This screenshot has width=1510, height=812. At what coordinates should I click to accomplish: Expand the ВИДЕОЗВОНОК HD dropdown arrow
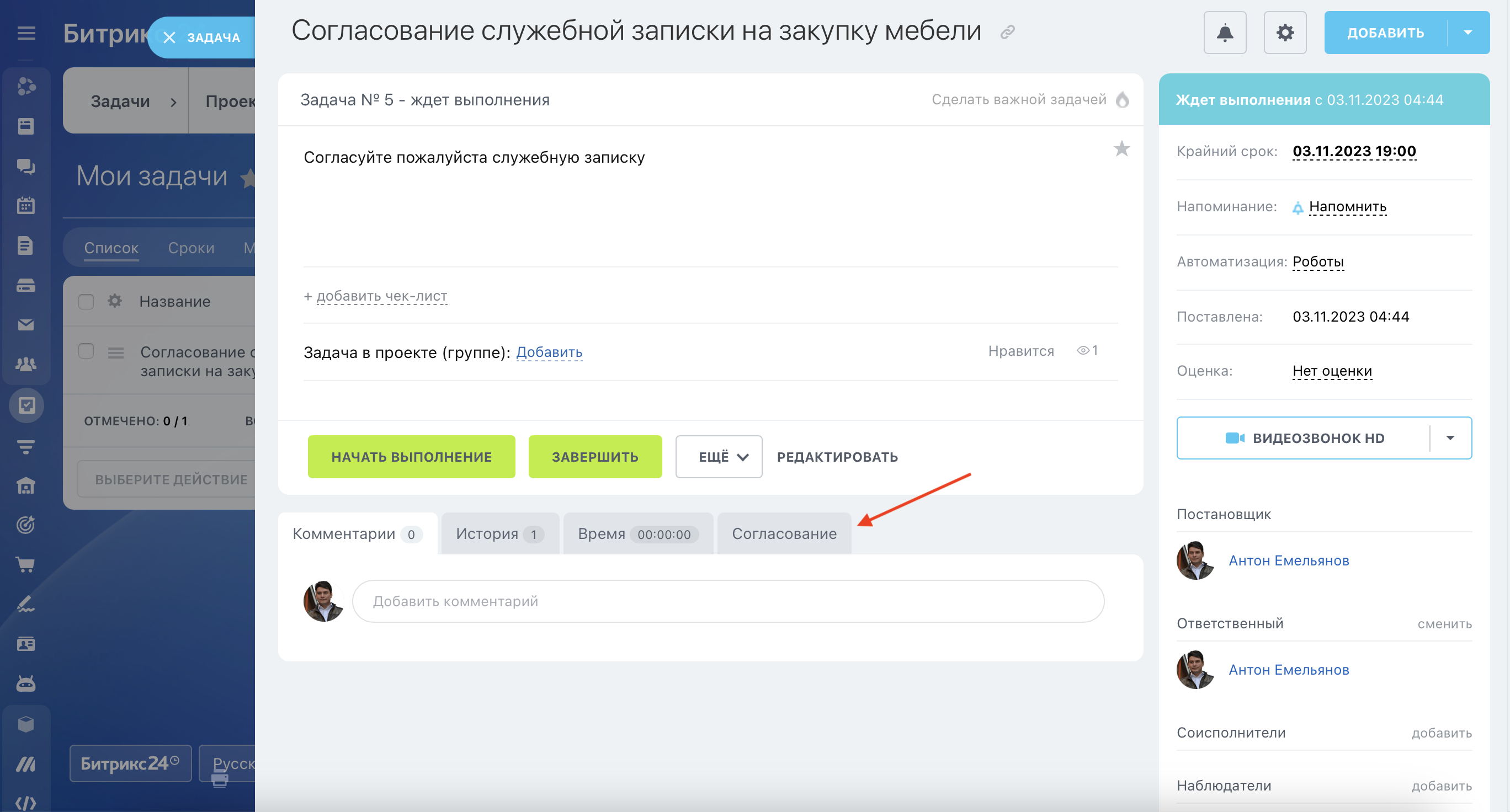tap(1450, 438)
